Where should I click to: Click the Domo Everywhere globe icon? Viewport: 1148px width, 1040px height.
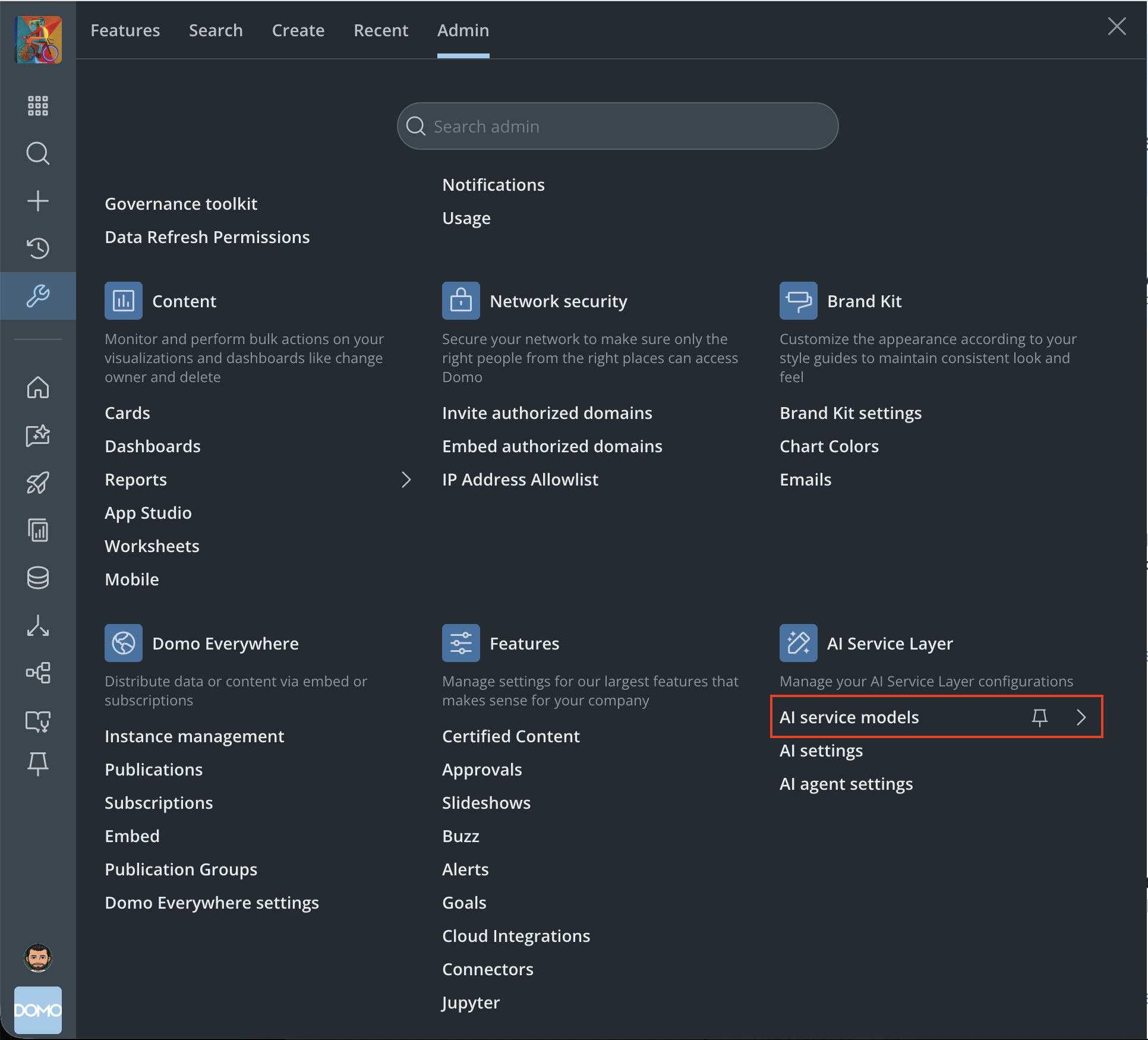124,643
